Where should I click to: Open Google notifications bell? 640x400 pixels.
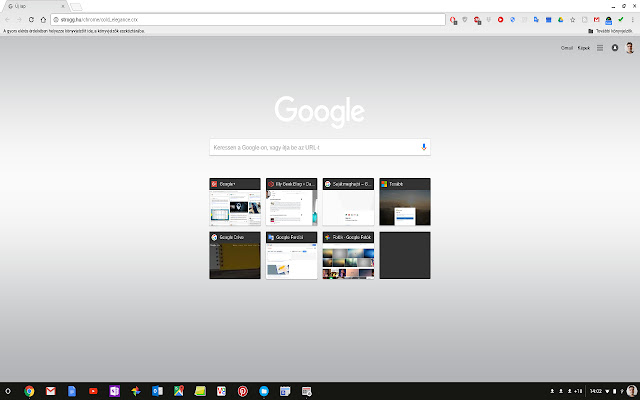click(615, 48)
